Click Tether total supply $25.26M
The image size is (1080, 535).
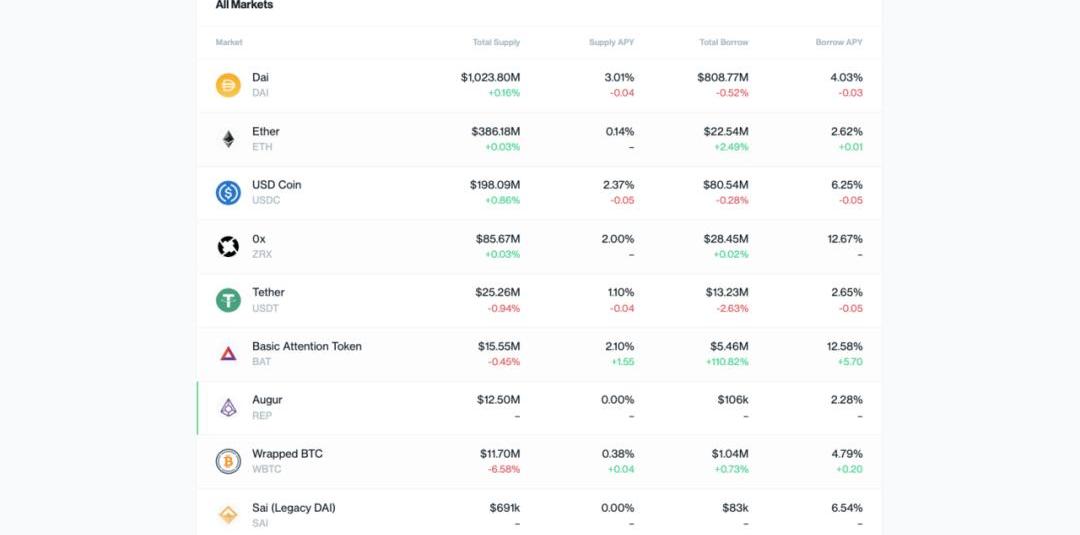pyautogui.click(x=497, y=293)
